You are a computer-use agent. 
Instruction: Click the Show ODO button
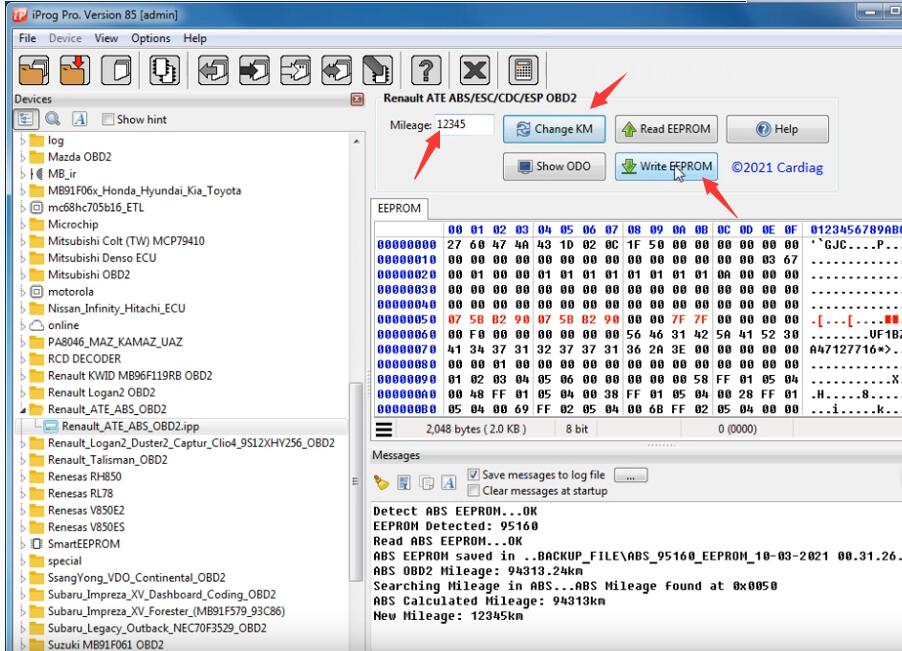tap(555, 166)
